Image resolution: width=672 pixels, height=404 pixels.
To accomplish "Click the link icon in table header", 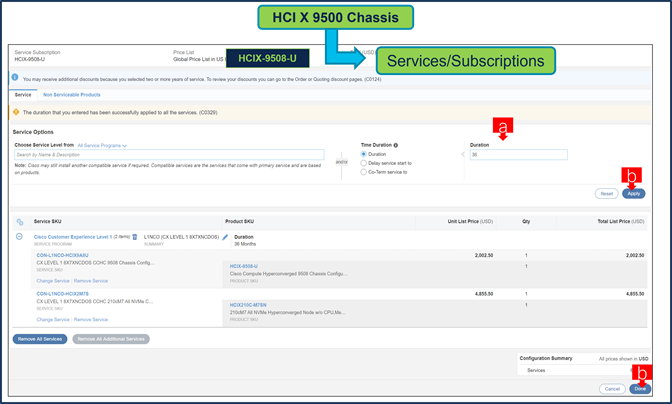I will (x=20, y=222).
